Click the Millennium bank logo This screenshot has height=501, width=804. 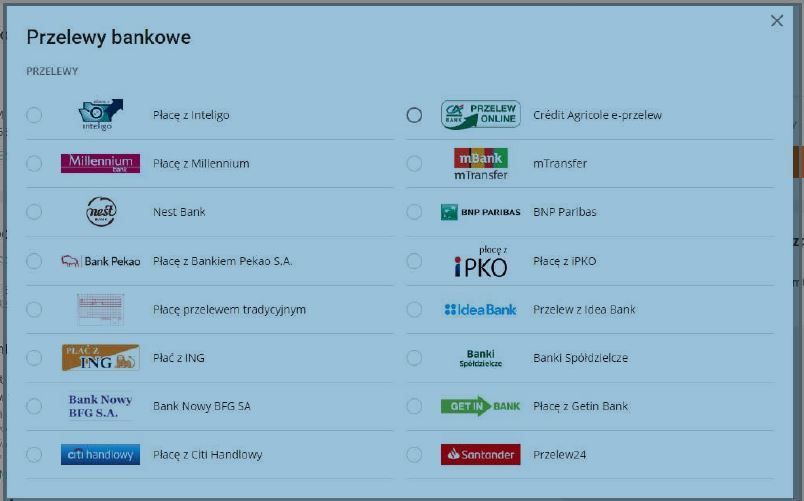(100, 163)
